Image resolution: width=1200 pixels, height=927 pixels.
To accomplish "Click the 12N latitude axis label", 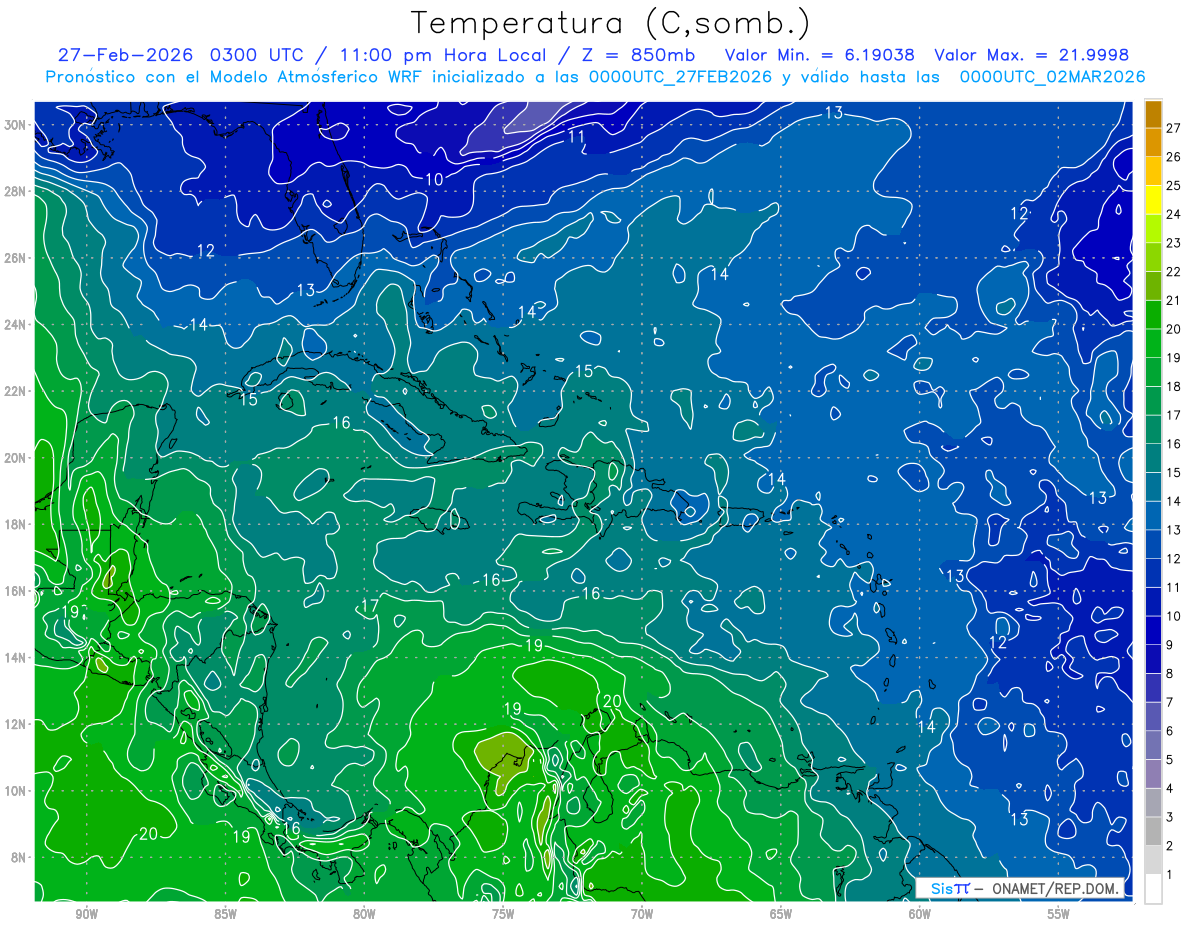I will [17, 723].
